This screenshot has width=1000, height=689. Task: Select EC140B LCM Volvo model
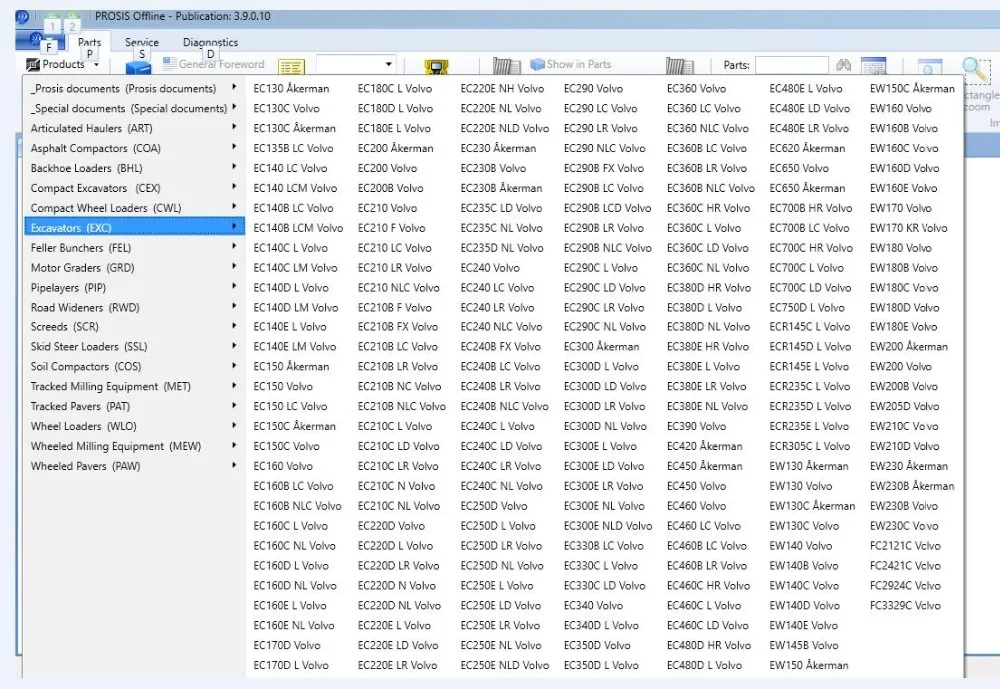[x=298, y=228]
